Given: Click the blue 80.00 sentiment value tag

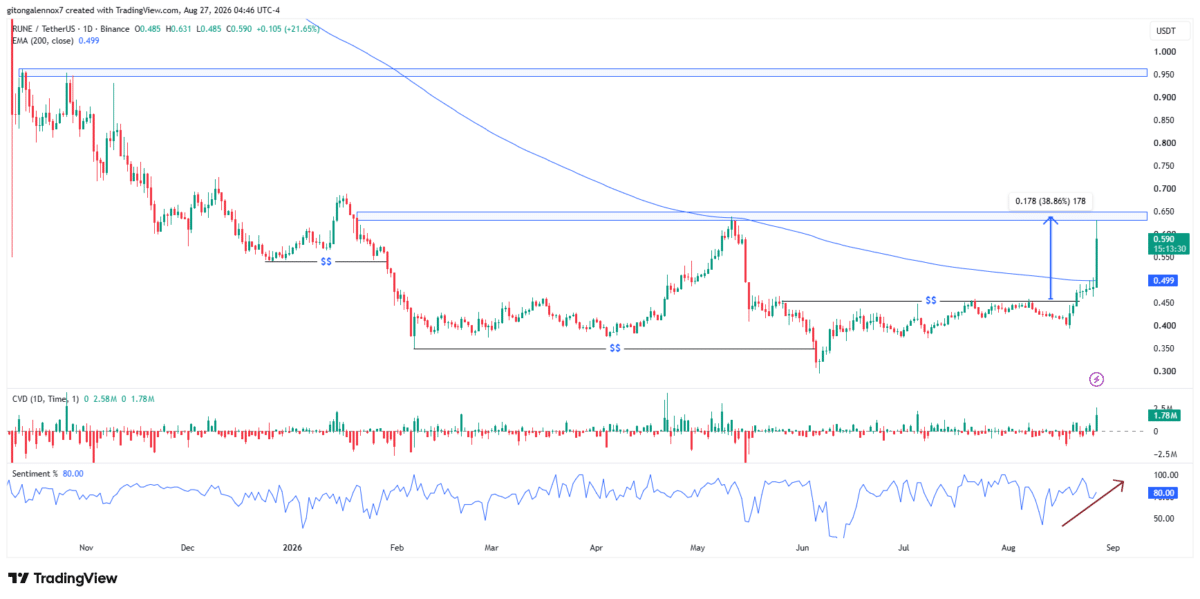Looking at the screenshot, I should click(1165, 492).
